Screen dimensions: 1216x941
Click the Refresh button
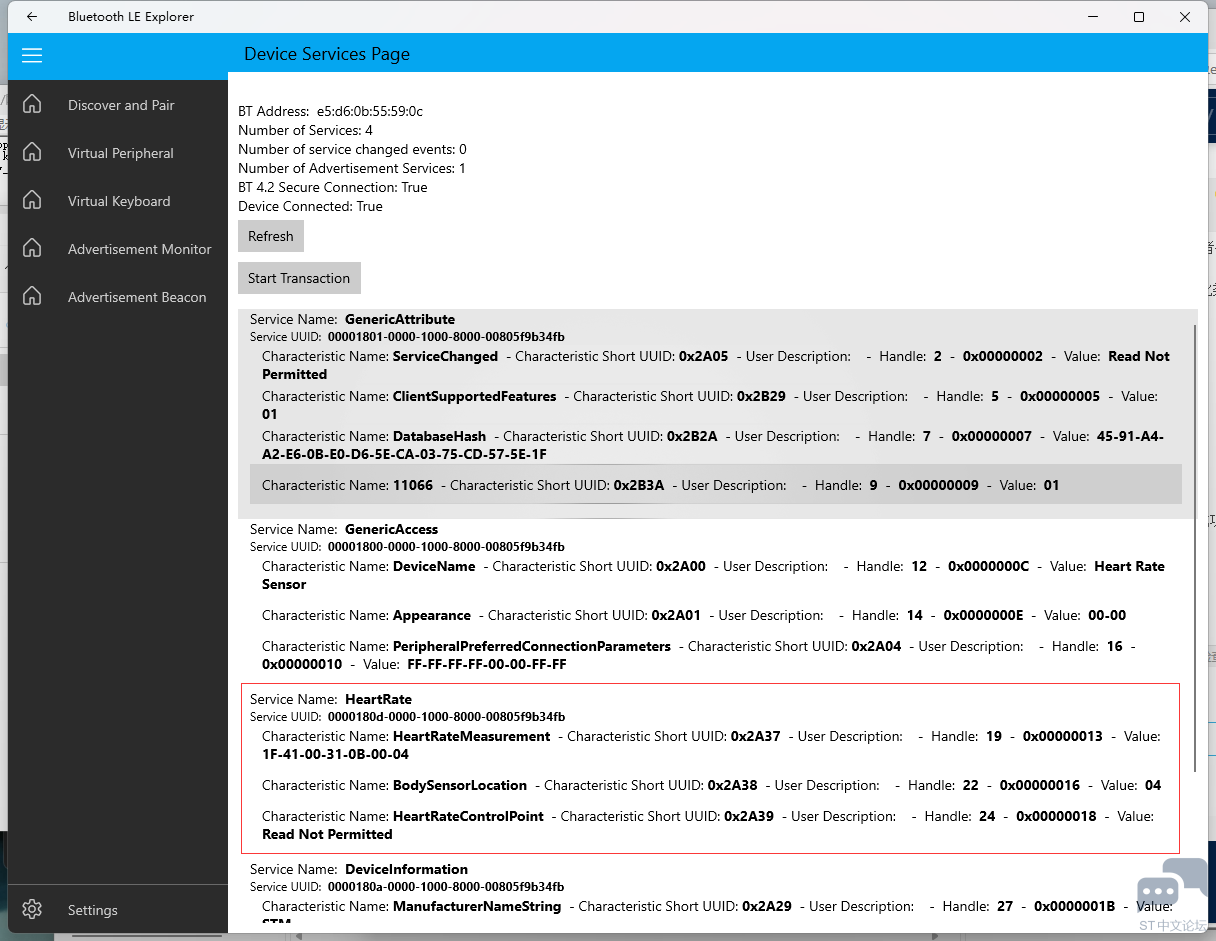pyautogui.click(x=271, y=236)
